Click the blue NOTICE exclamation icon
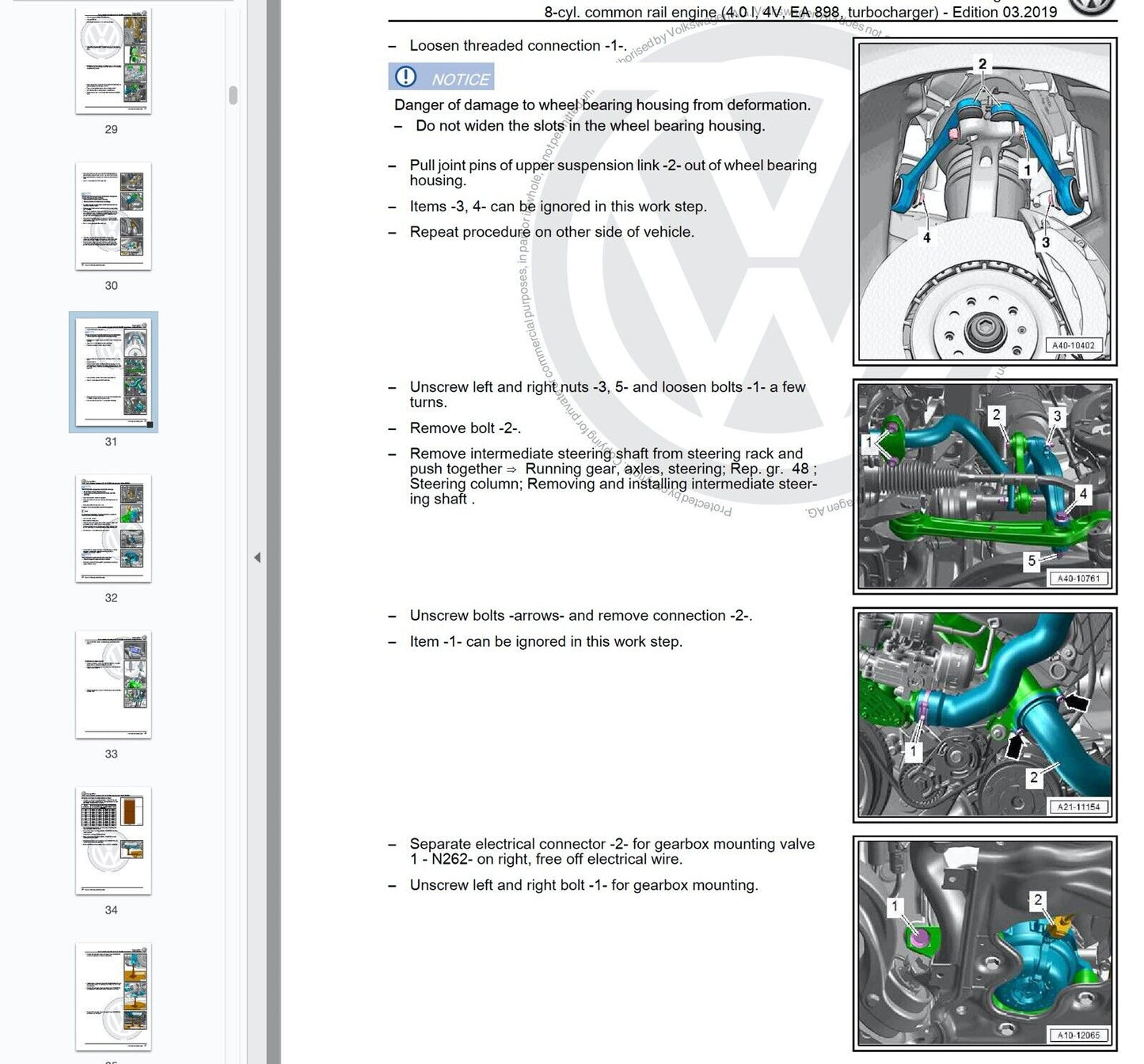Screen dimensions: 1144x1064 (405, 77)
